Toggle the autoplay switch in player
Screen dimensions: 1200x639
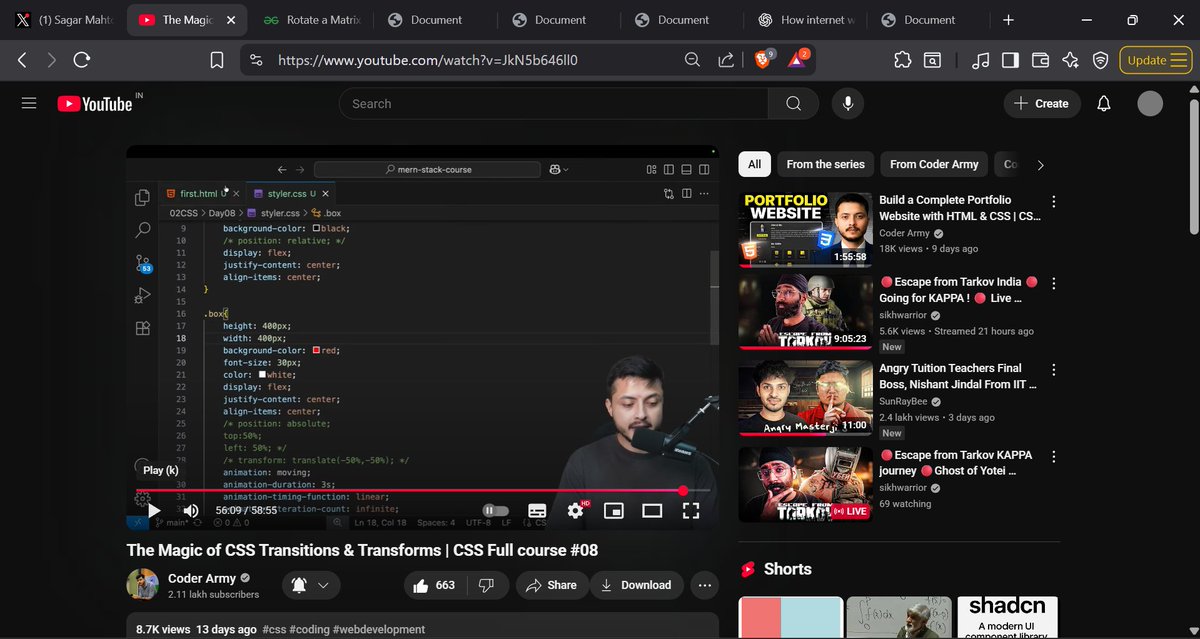tap(496, 510)
